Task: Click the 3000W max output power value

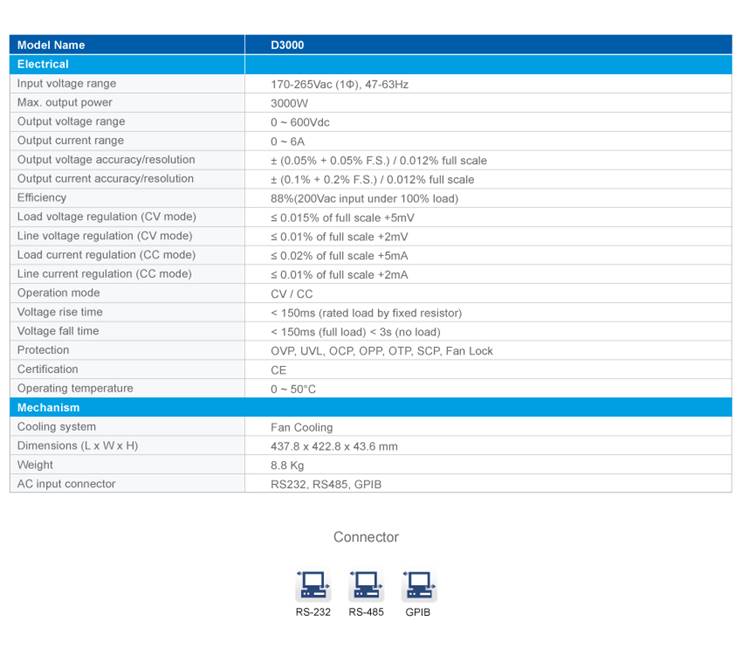Action: point(289,103)
